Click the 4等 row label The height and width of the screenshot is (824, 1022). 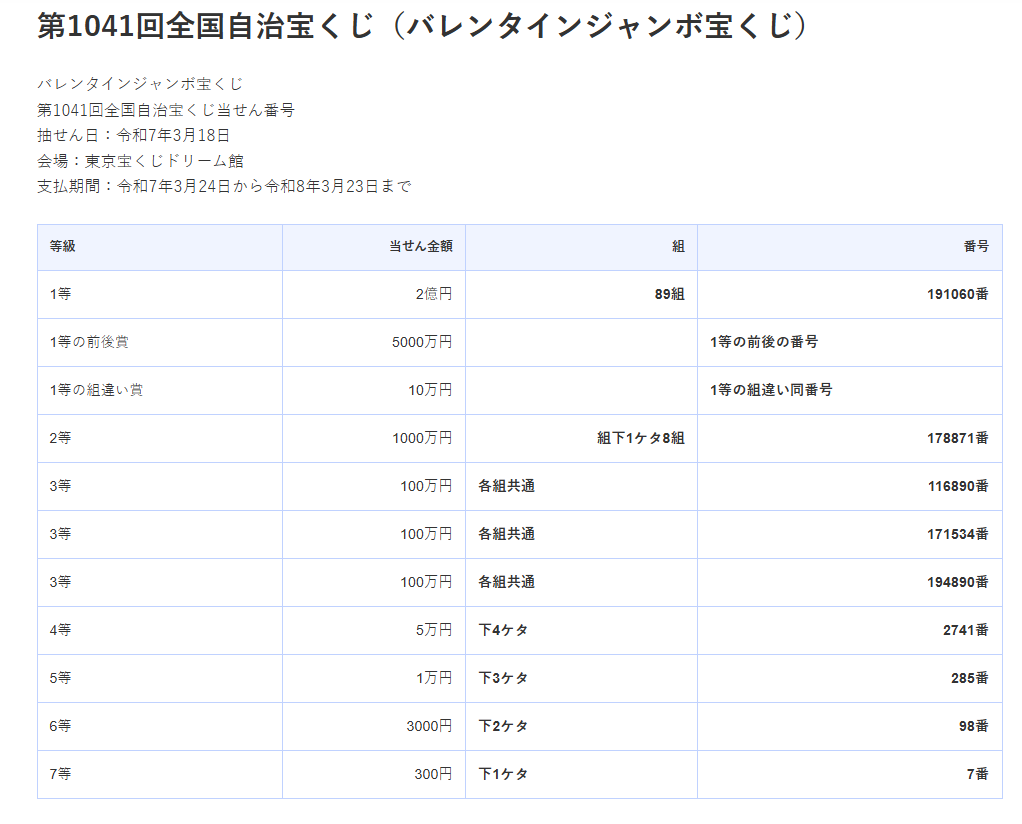(61, 630)
